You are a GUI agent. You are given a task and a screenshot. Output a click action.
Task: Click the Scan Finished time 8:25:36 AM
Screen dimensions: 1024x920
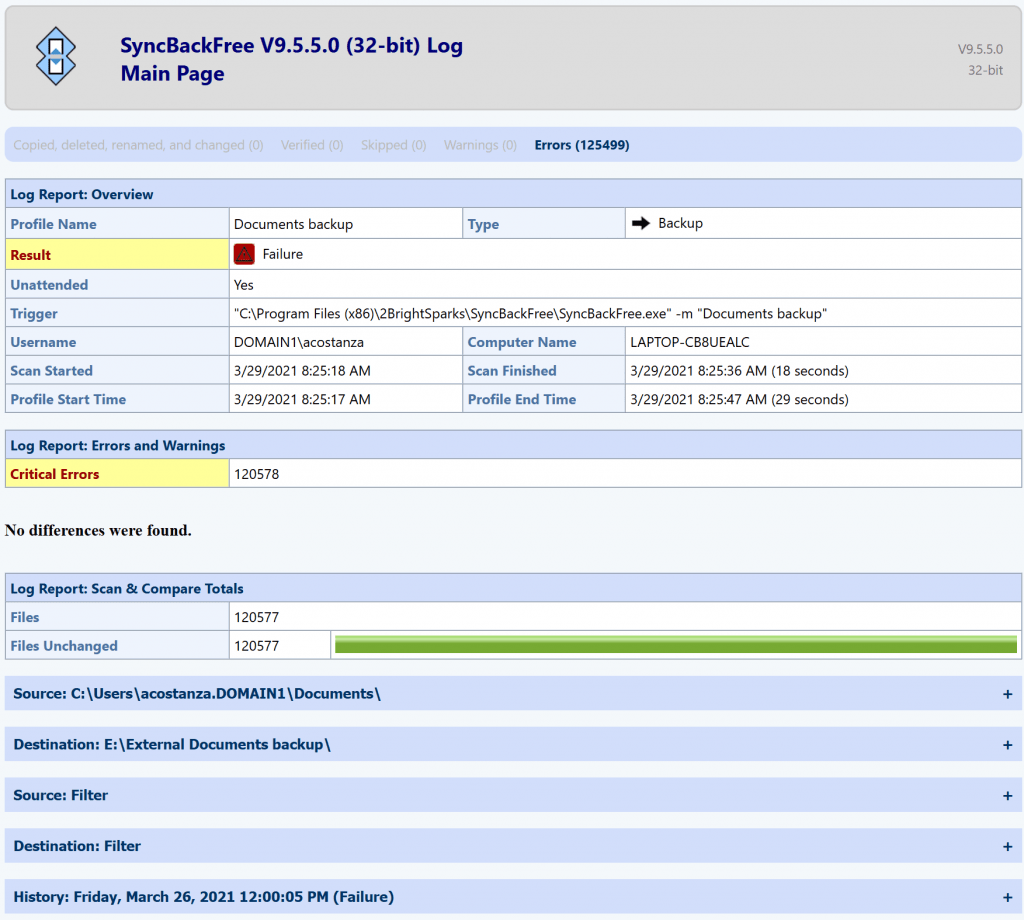coord(739,371)
